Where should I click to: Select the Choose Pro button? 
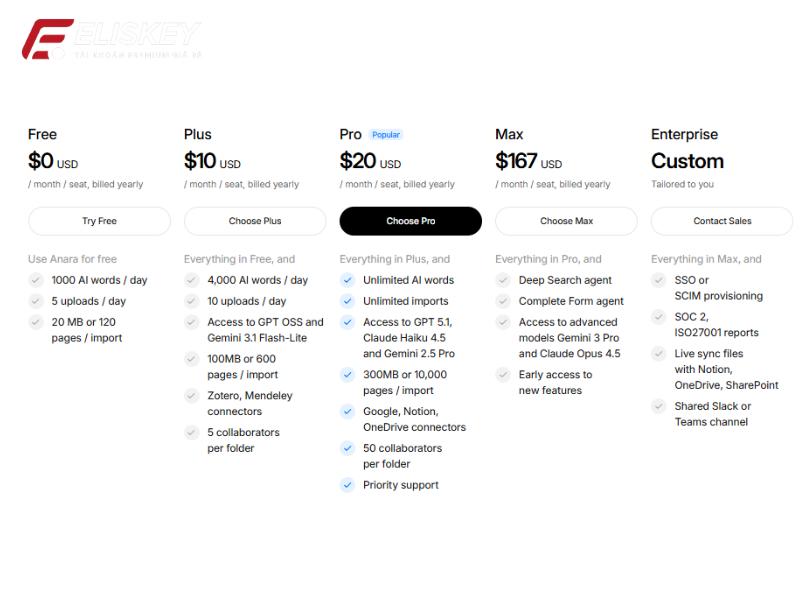click(411, 221)
